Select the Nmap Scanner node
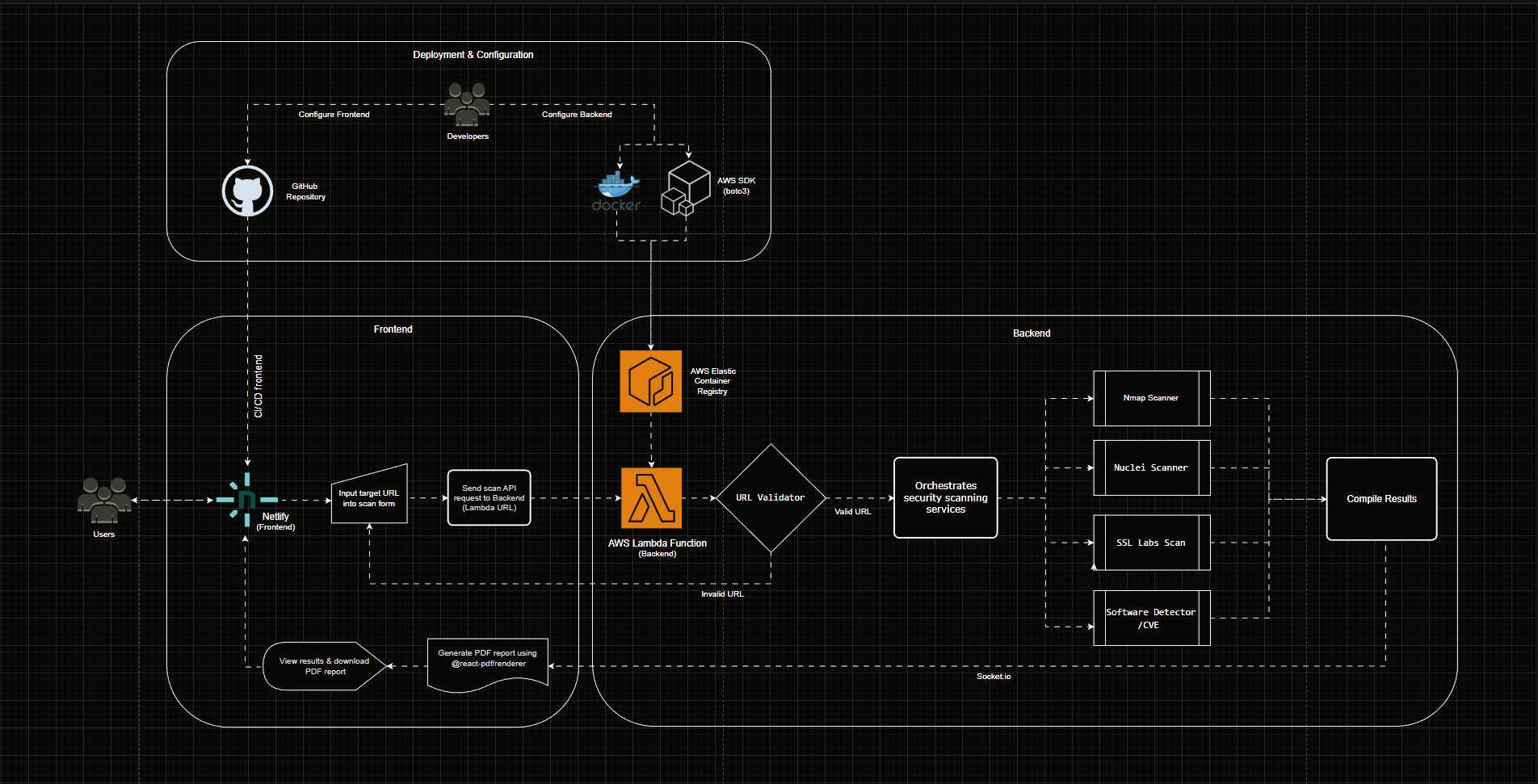This screenshot has height=784, width=1538. (1151, 398)
